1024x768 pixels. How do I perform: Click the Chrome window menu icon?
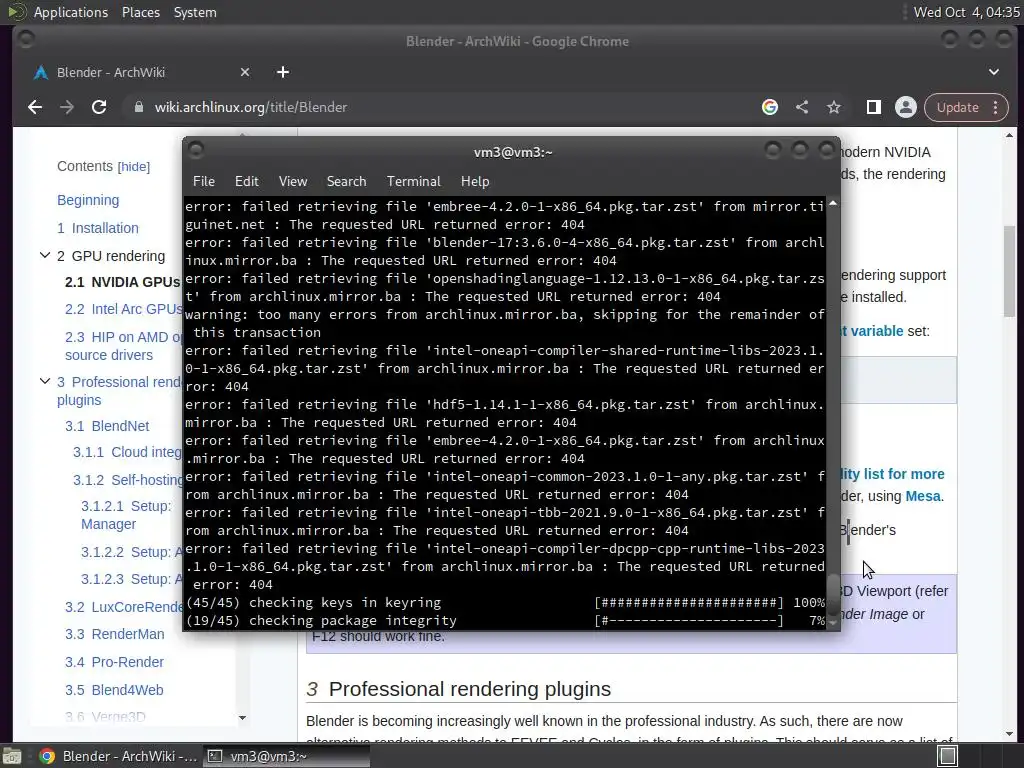coord(26,40)
